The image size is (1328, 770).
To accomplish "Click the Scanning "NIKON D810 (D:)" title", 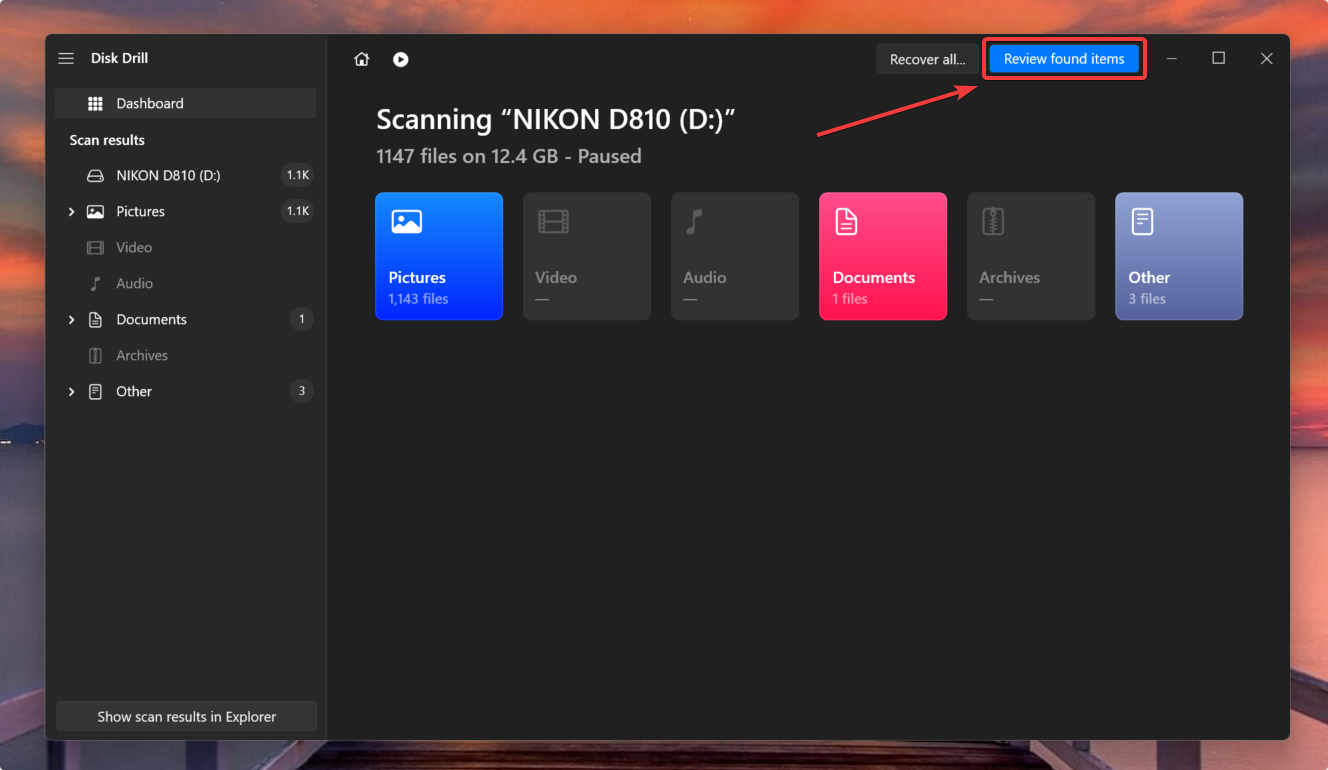I will [556, 119].
